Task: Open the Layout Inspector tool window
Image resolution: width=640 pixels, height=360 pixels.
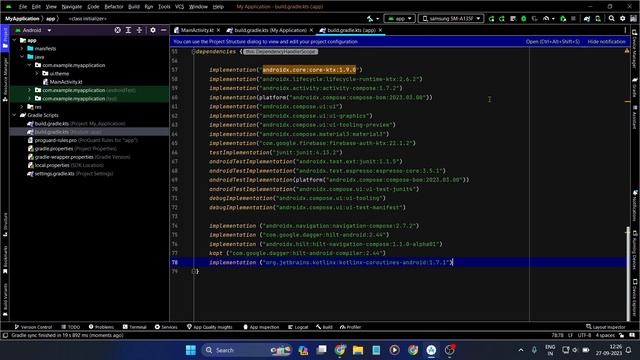Action: click(606, 327)
